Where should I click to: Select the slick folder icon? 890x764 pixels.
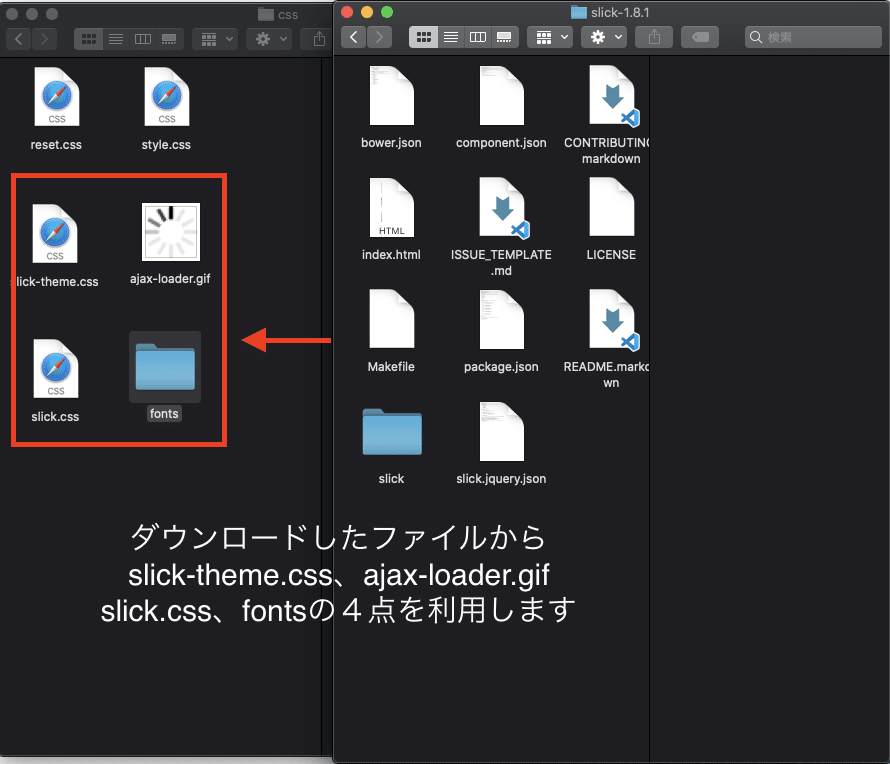pyautogui.click(x=392, y=432)
